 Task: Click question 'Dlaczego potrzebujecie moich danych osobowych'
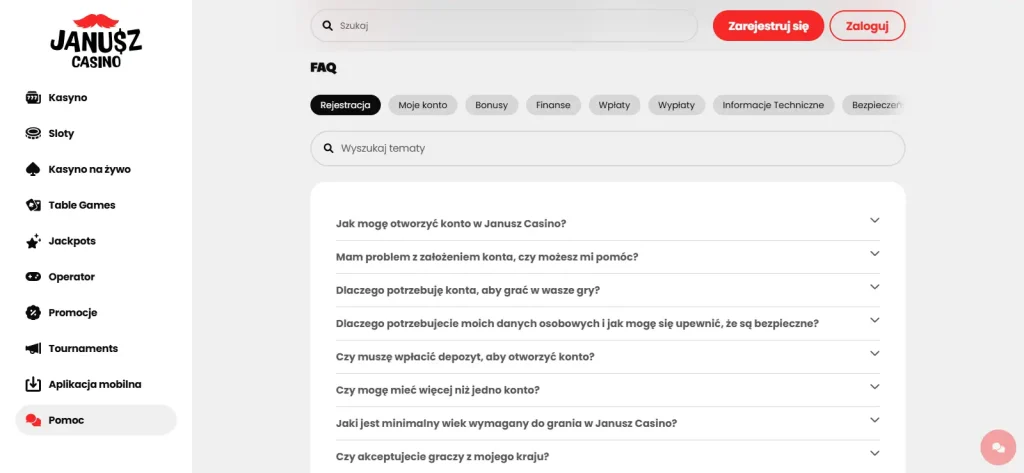(577, 323)
